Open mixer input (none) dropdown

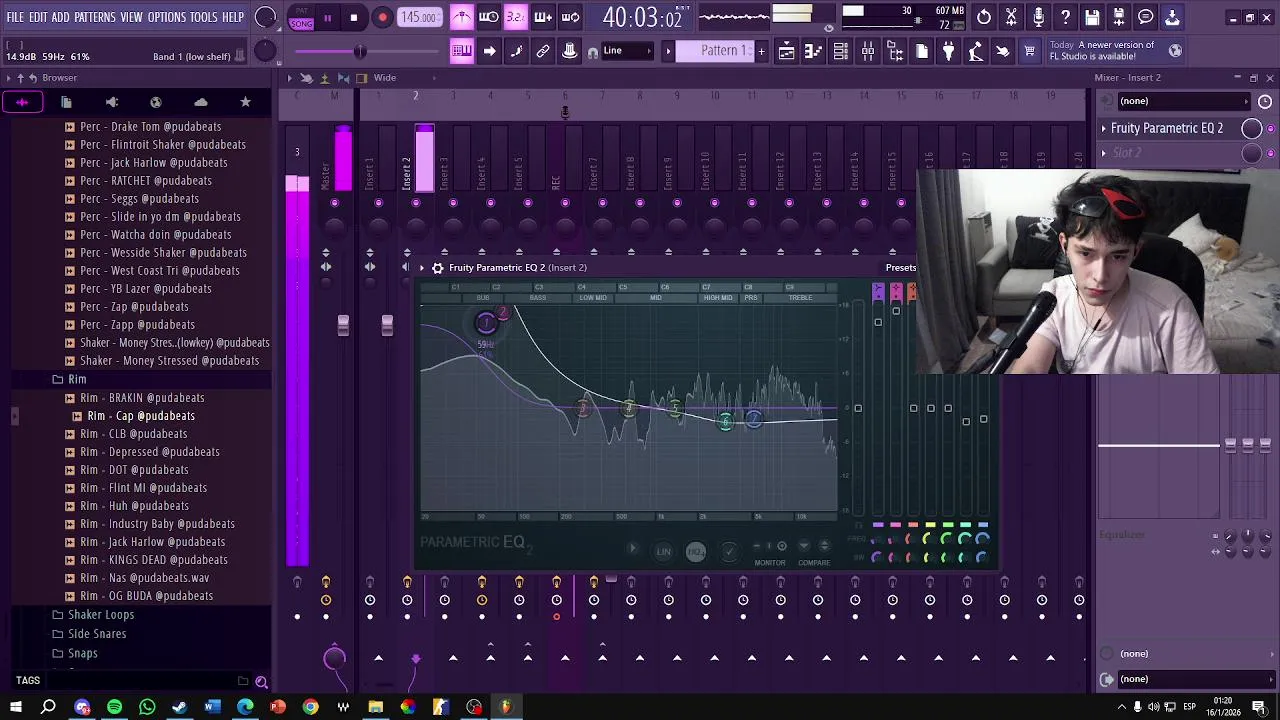(1182, 101)
